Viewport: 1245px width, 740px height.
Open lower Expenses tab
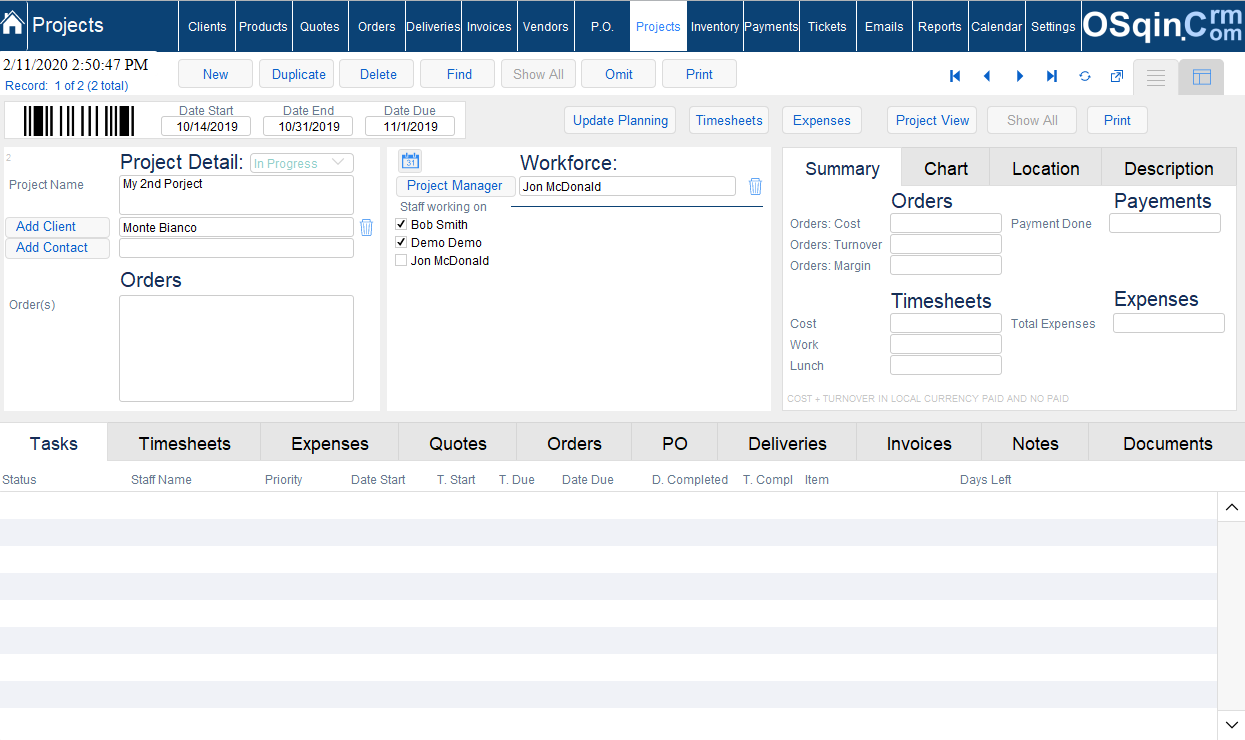[x=330, y=443]
